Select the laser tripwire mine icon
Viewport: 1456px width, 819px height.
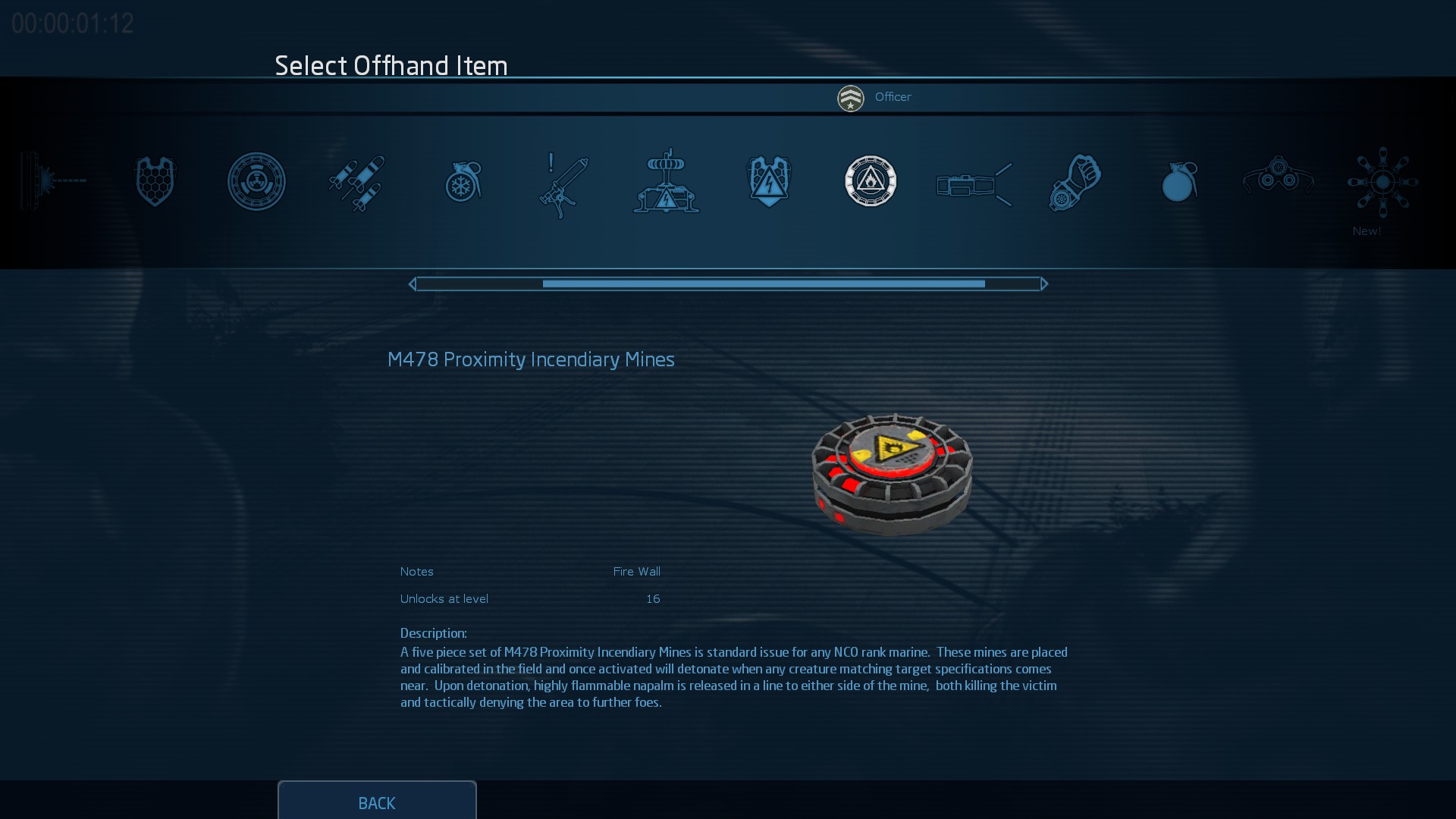[53, 181]
